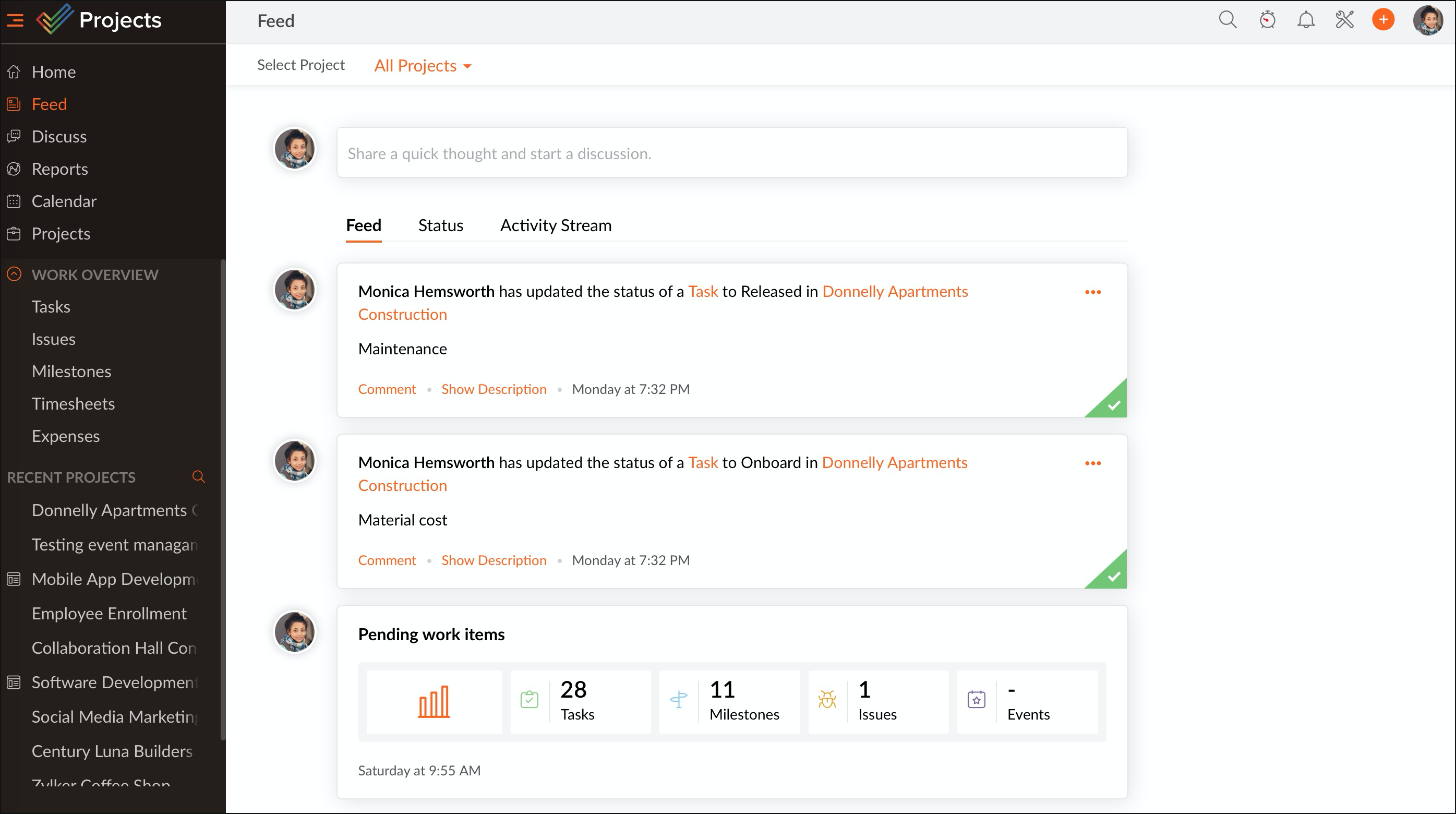
Task: Click Comment on Material cost post
Action: [x=387, y=560]
